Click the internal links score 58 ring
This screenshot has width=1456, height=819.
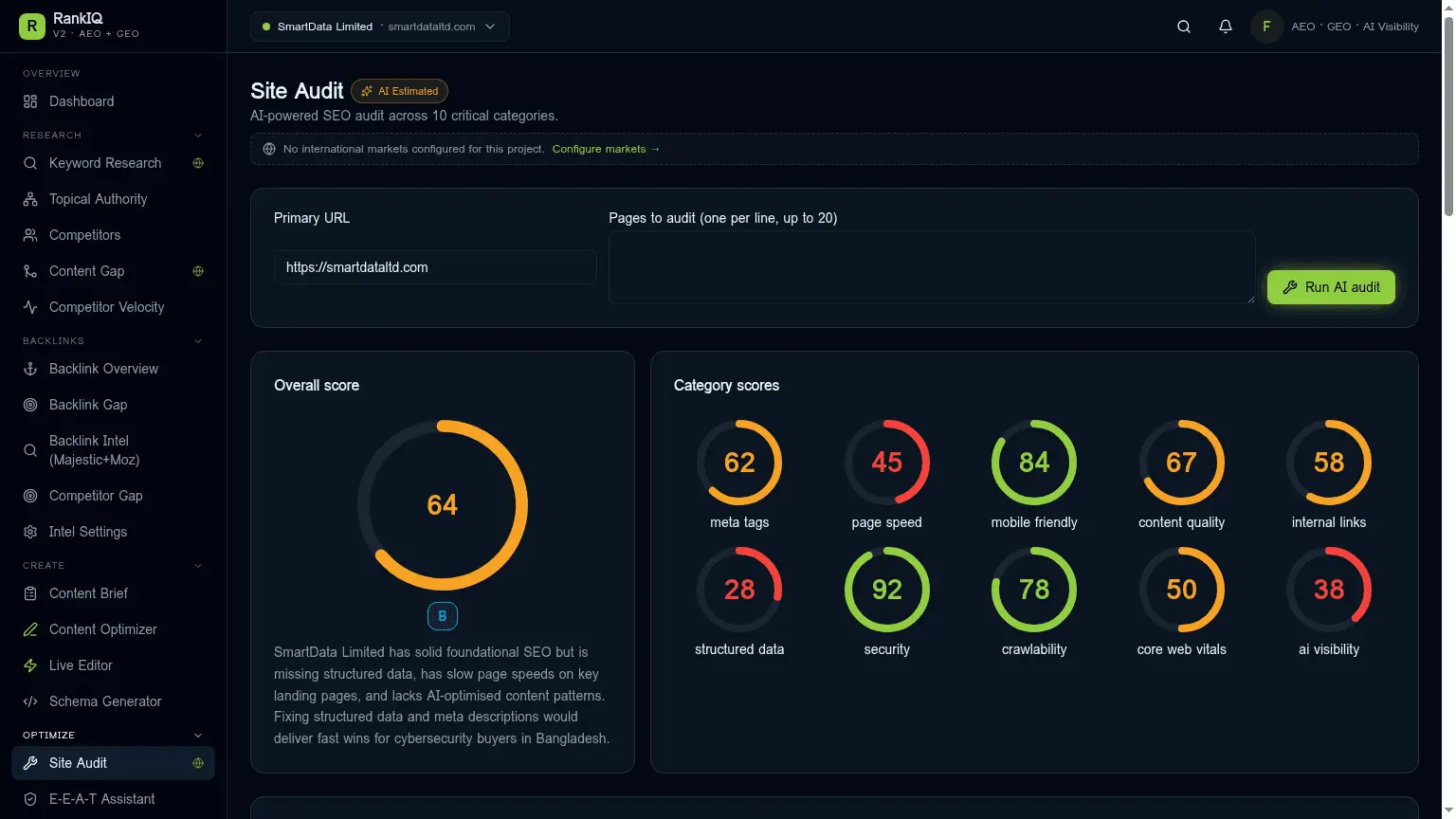pos(1329,463)
